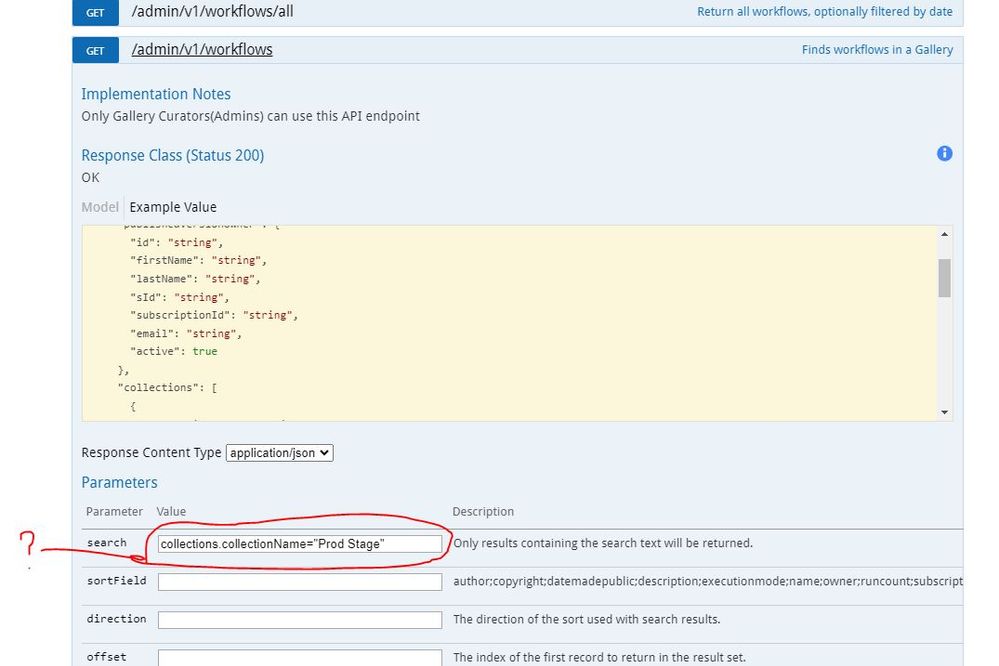Click 'Finds workflows in a Gallery' summary
The width and height of the screenshot is (999, 666).
(877, 50)
